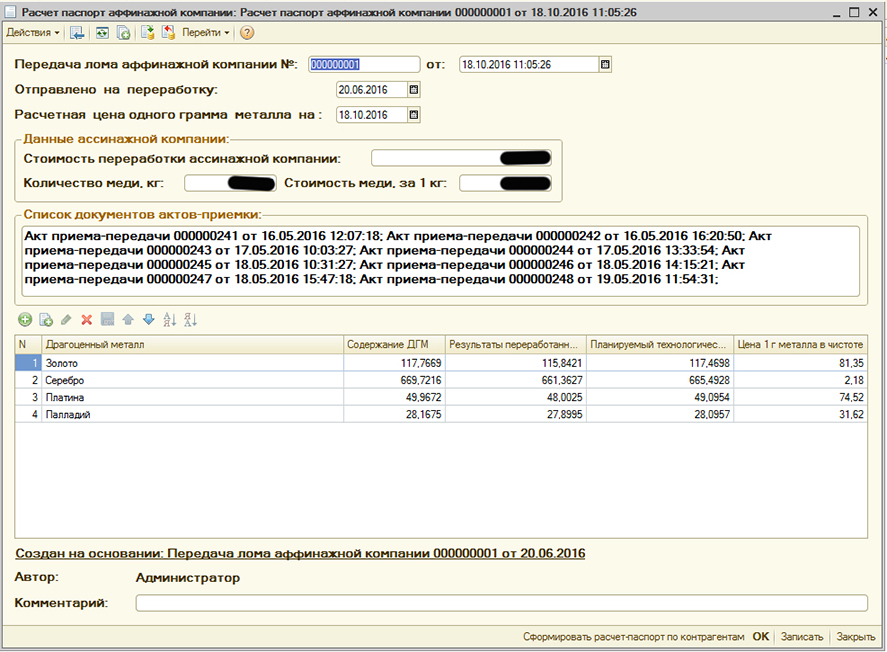The image size is (887, 652).
Task: Click in the Комментарий input field
Action: (x=501, y=603)
